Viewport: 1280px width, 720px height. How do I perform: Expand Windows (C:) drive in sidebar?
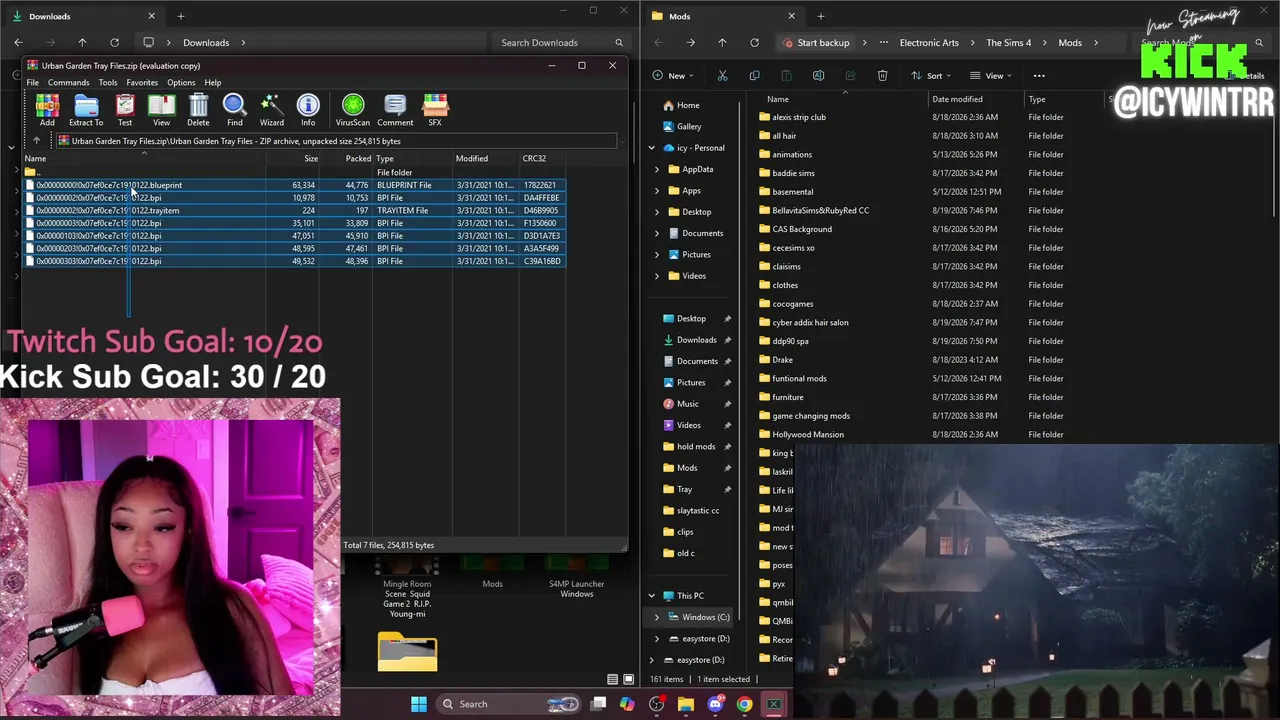[657, 617]
